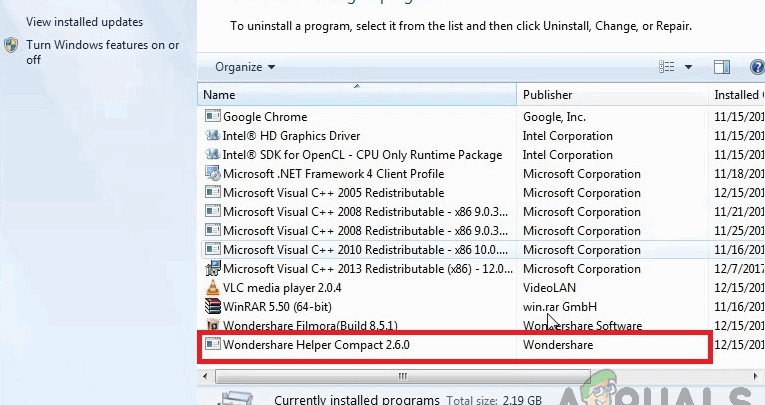Click the VLC media player cone icon
765x405 pixels.
click(211, 288)
